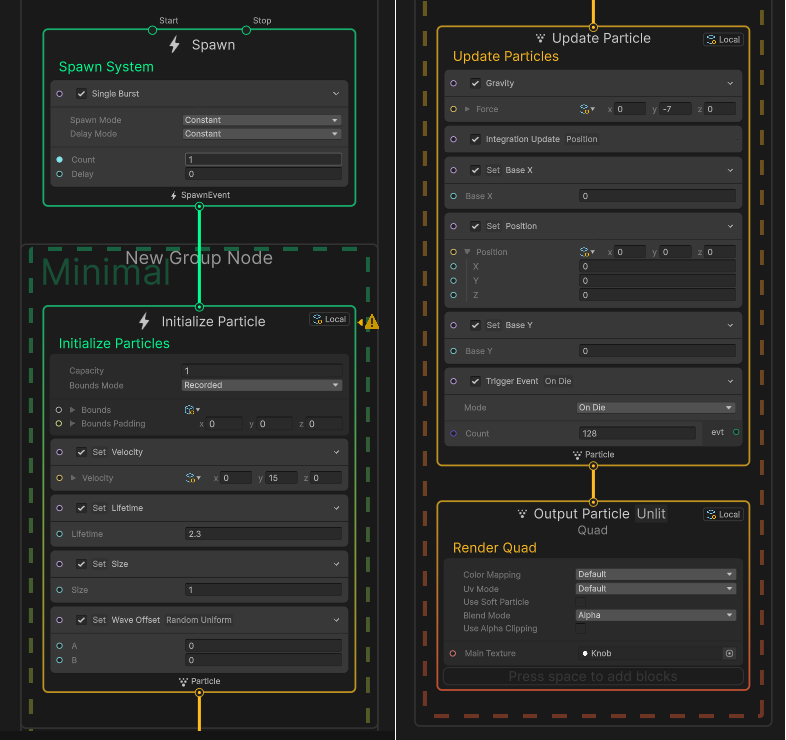Click the Main Texture input port
Viewport: 786px width, 740px height.
[x=453, y=653]
